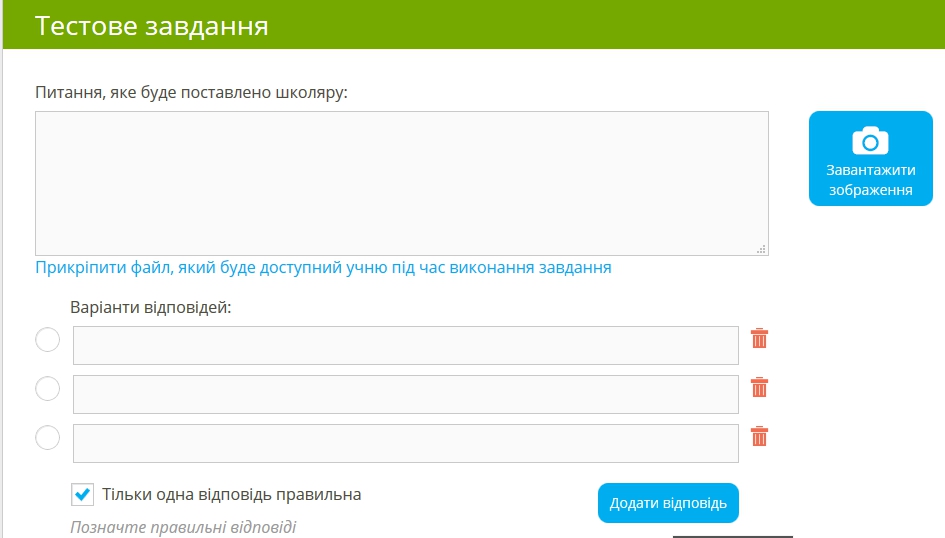
Task: Focus the second answer input field
Action: coord(406,394)
